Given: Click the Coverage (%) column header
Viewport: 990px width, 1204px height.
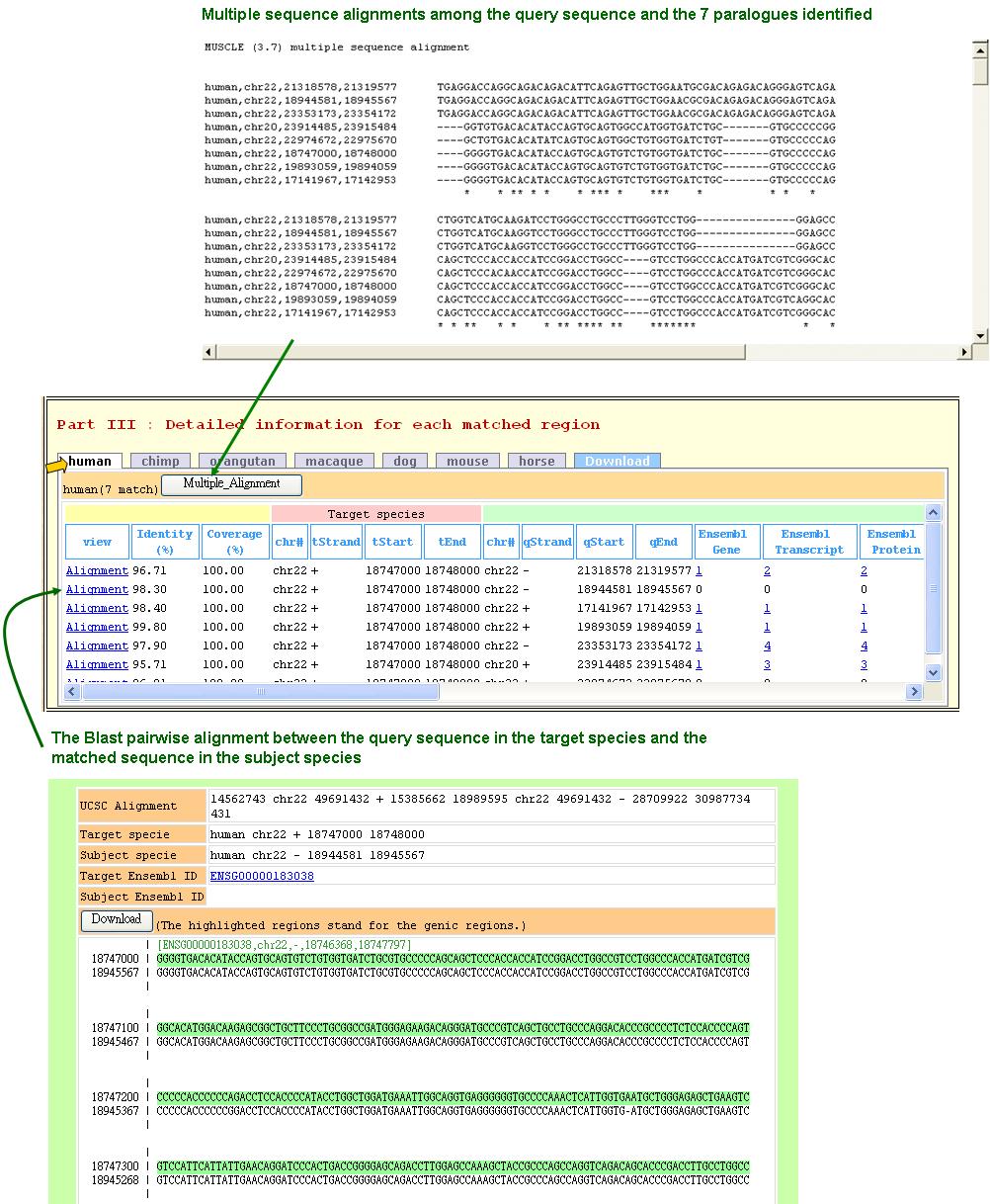Looking at the screenshot, I should pos(234,542).
